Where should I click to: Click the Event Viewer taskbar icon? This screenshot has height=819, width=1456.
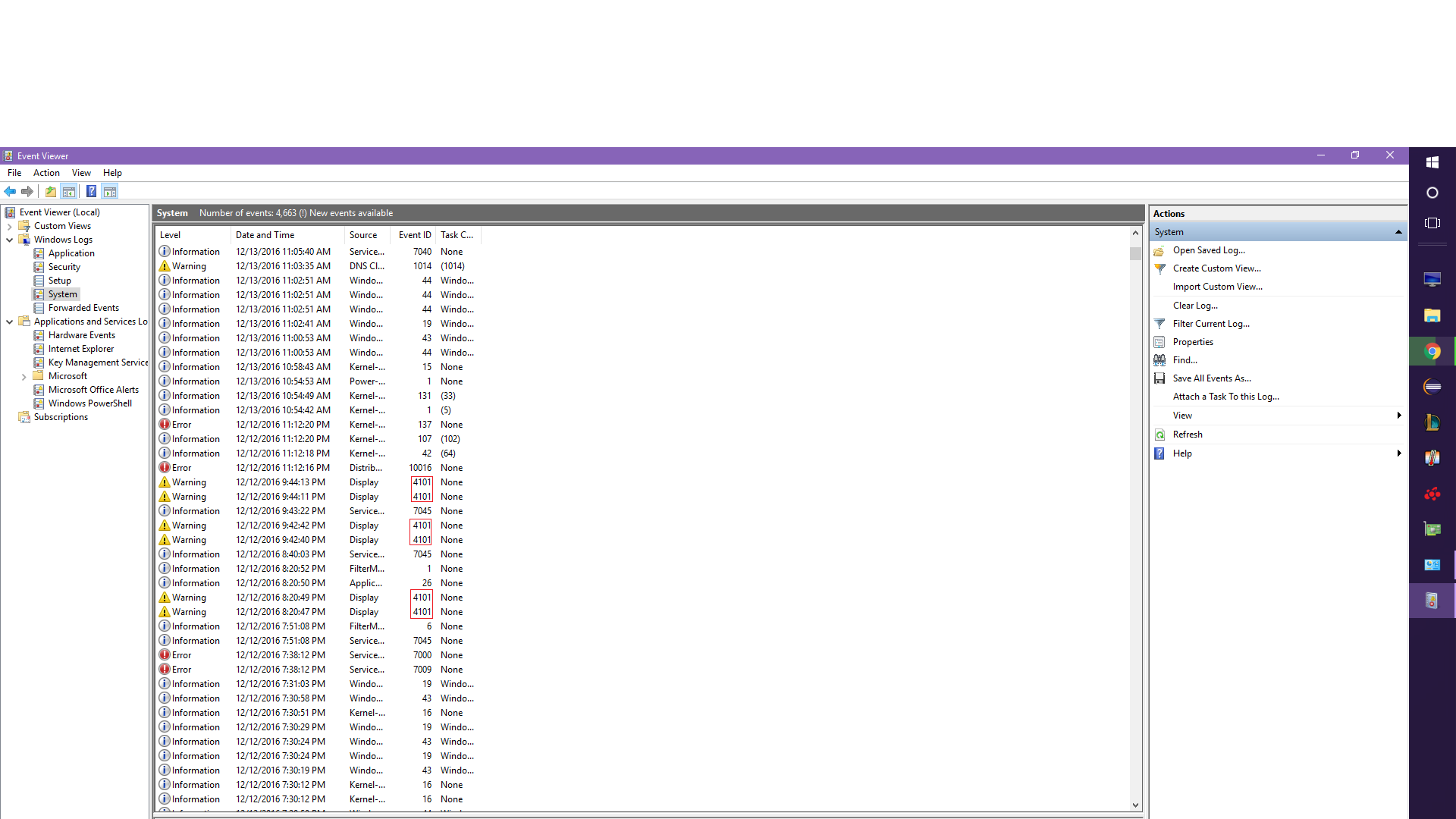coord(1432,601)
